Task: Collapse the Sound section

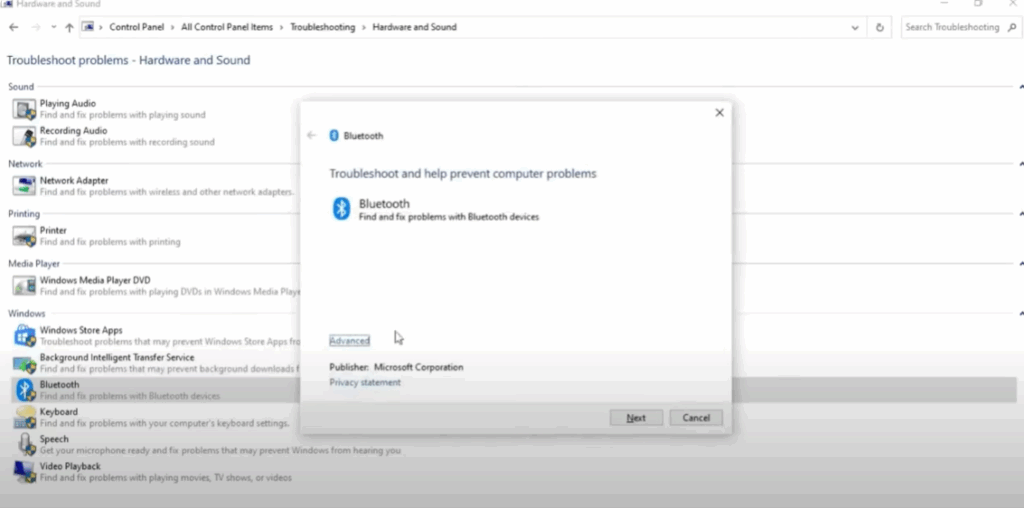Action: [x=1021, y=86]
